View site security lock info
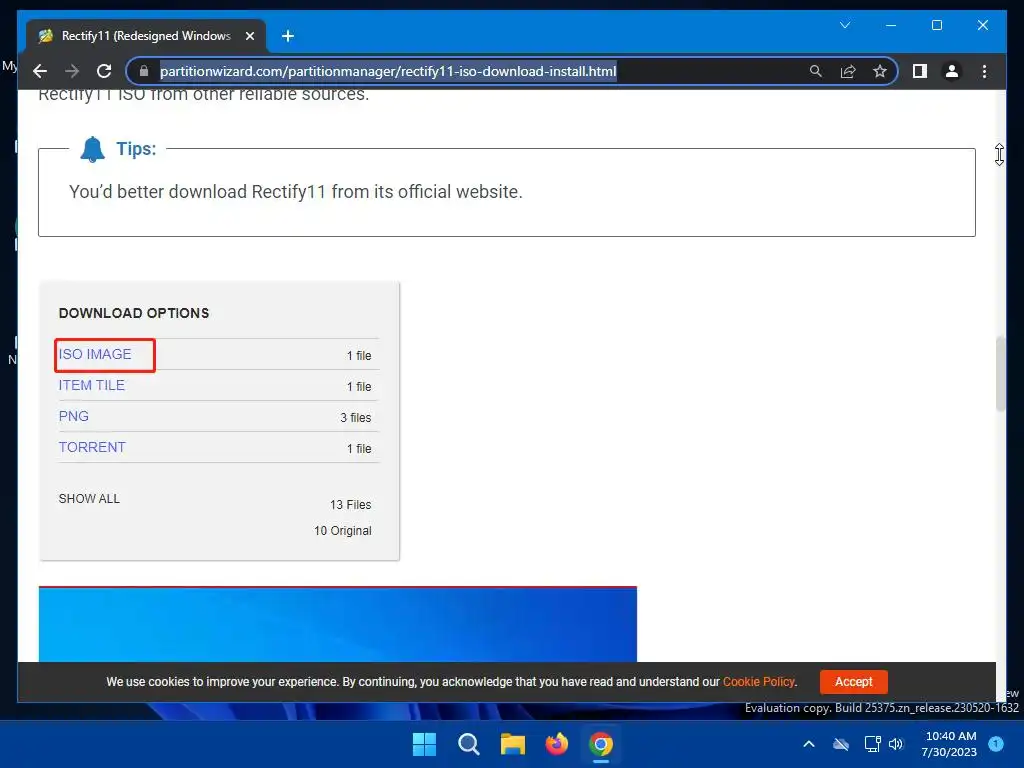1024x768 pixels. point(144,71)
